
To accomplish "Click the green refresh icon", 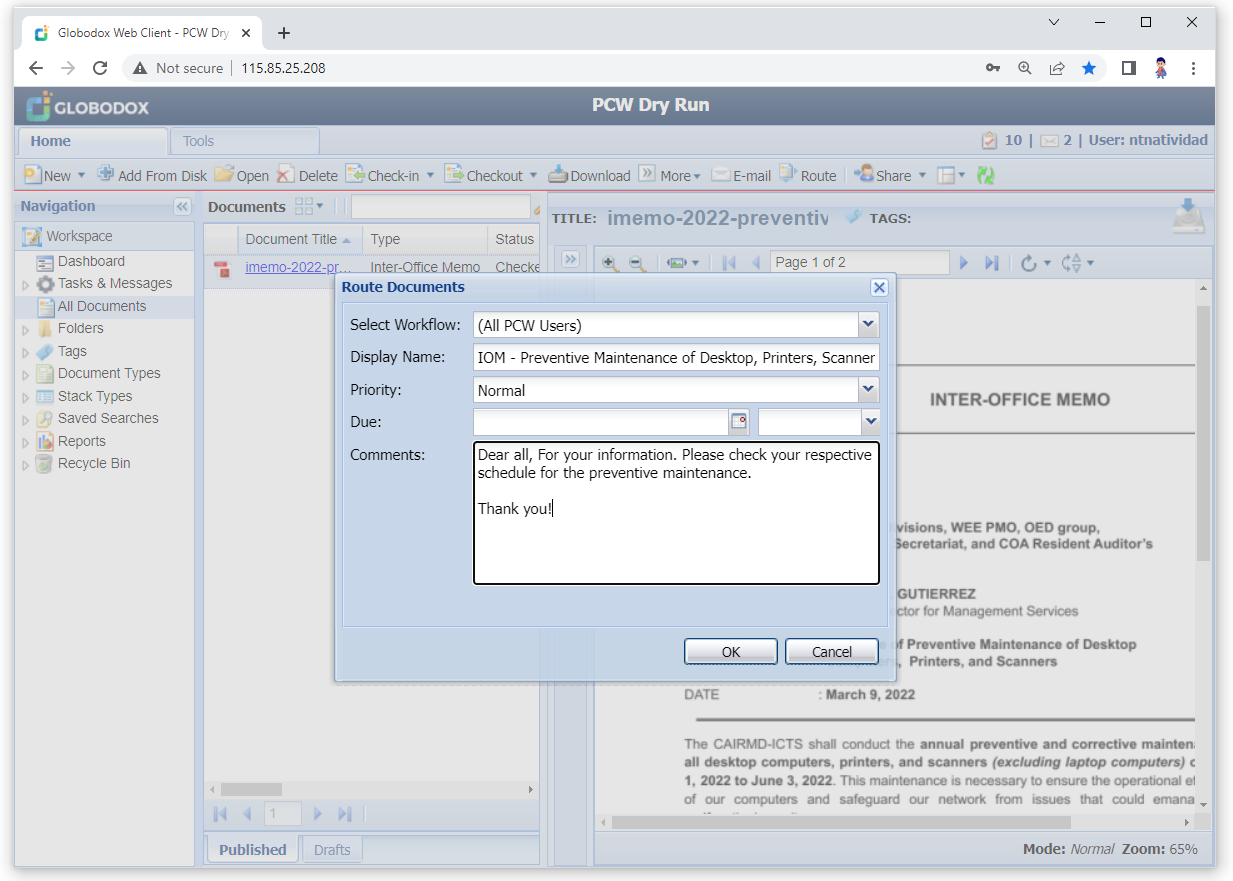I will pos(986,175).
